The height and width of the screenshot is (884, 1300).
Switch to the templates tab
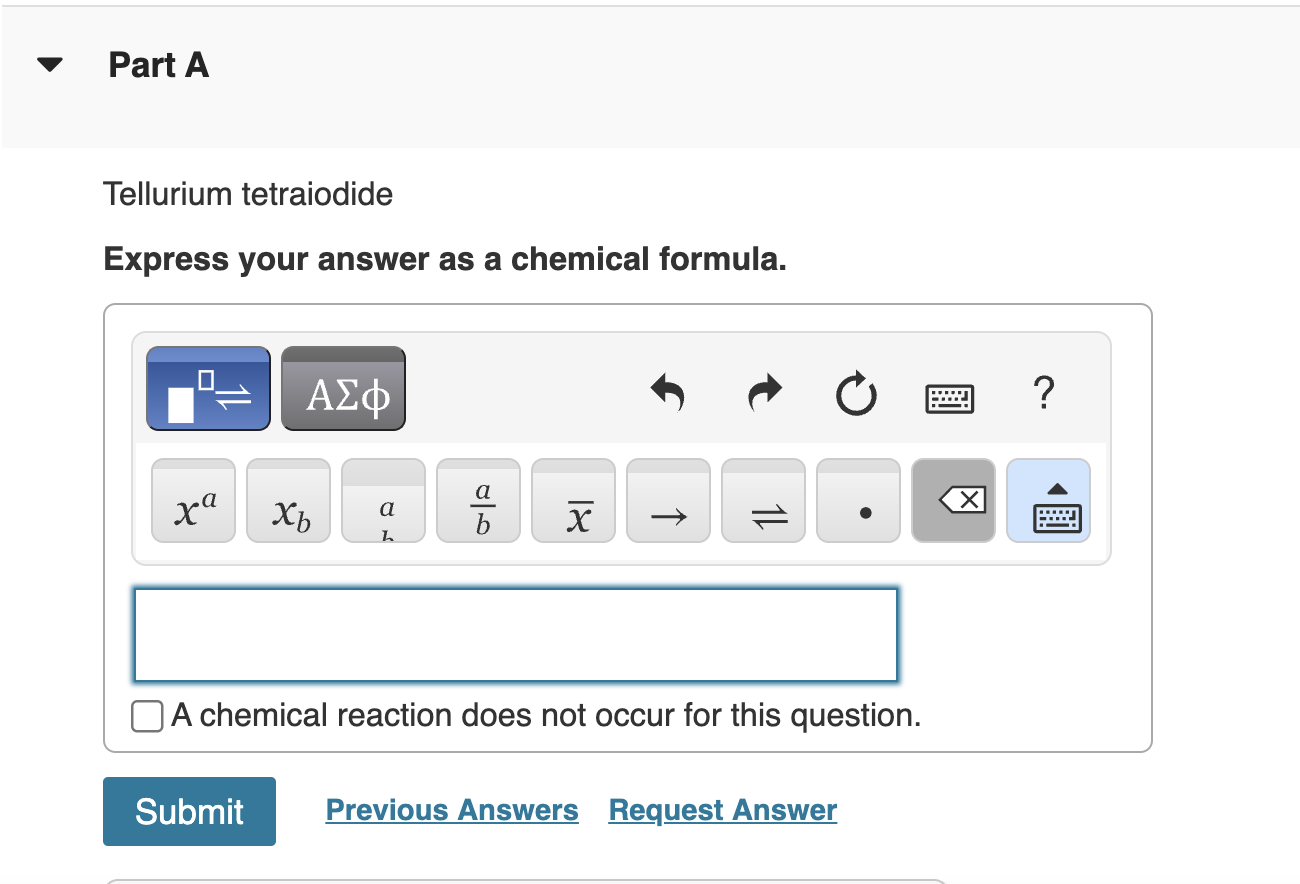(x=208, y=389)
